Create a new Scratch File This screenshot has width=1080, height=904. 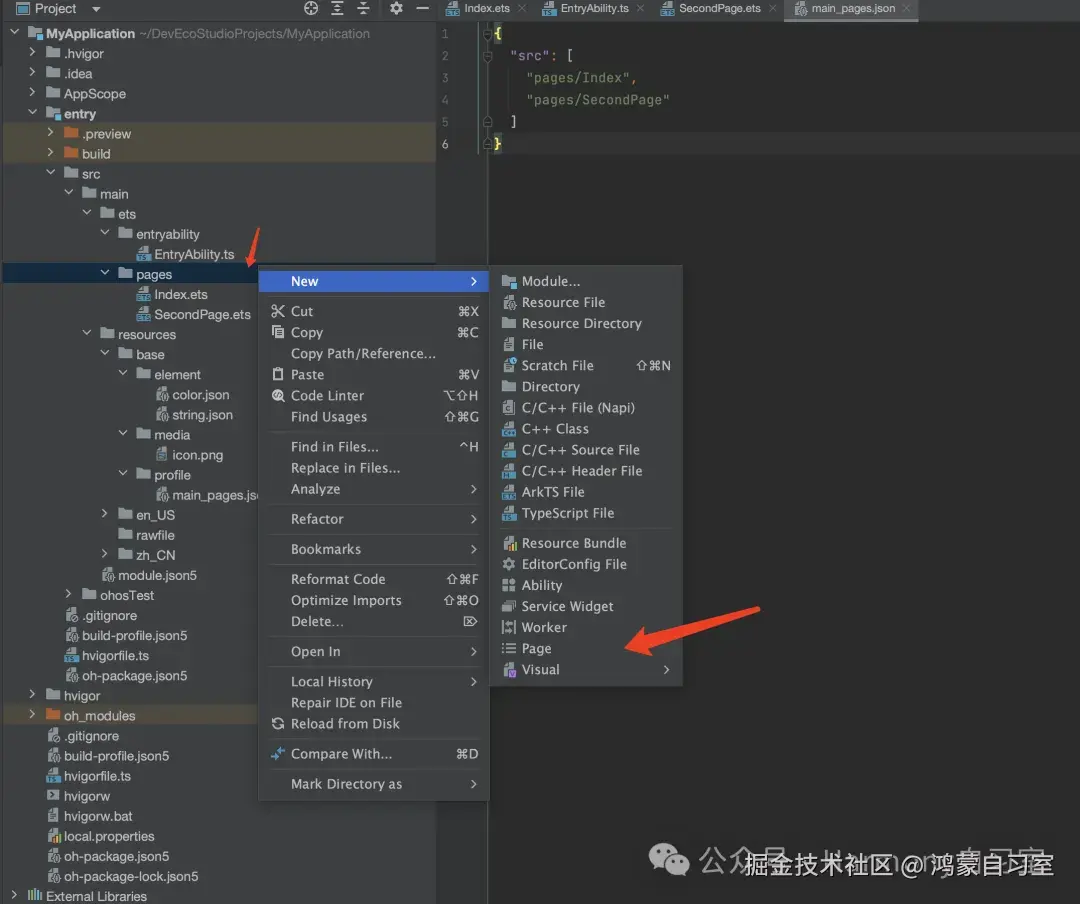[x=586, y=366]
